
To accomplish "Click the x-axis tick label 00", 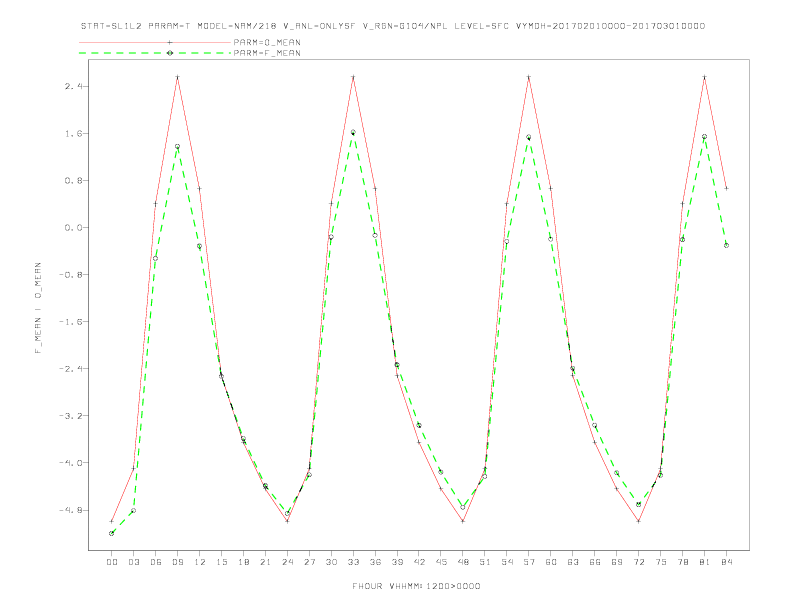I will (x=112, y=562).
